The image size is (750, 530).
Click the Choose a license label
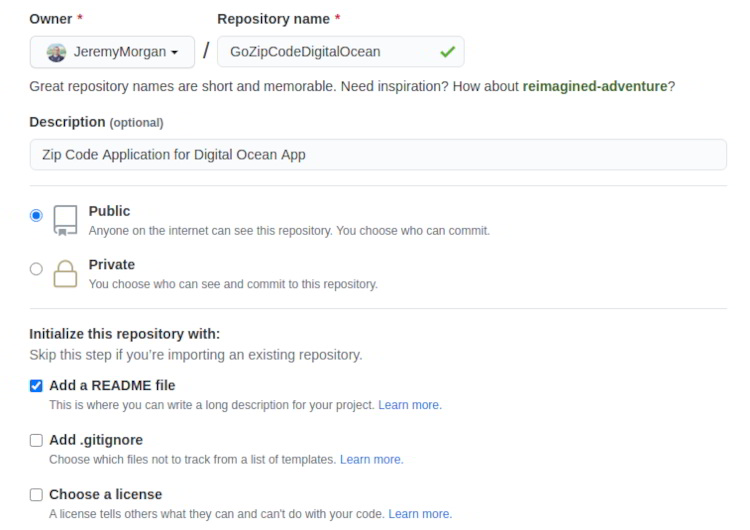click(105, 495)
